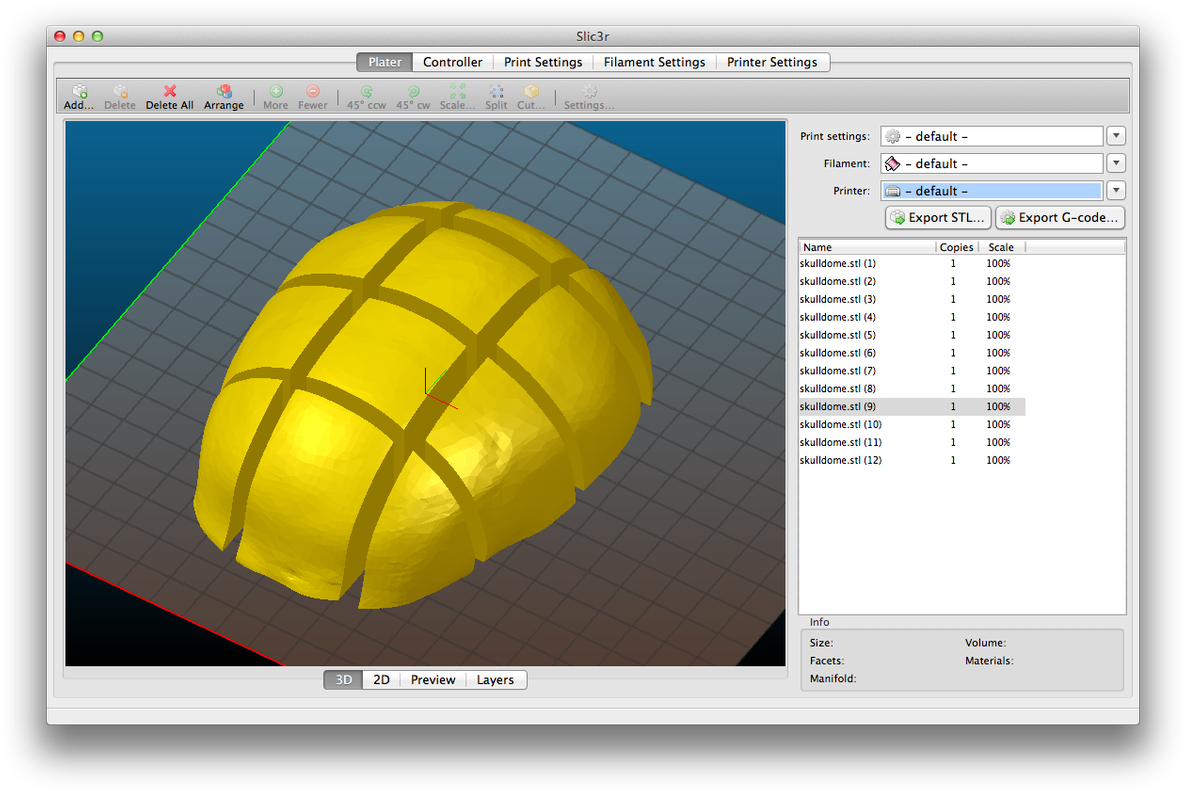
Task: Click the Export G-code button
Action: (1060, 217)
